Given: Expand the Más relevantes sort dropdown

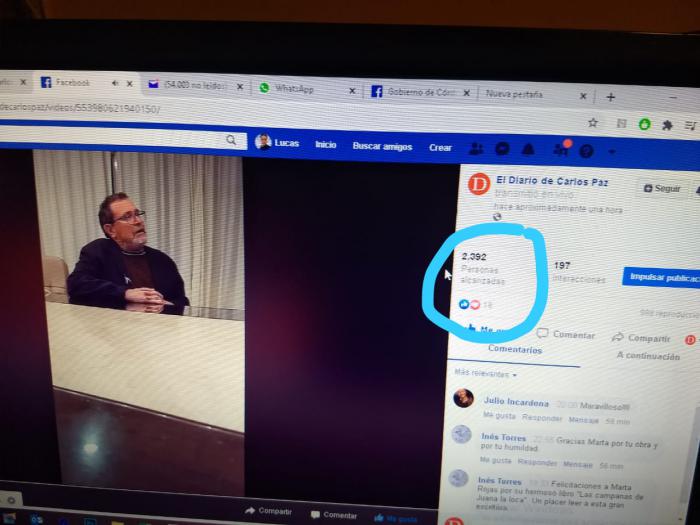Looking at the screenshot, I should (x=485, y=373).
